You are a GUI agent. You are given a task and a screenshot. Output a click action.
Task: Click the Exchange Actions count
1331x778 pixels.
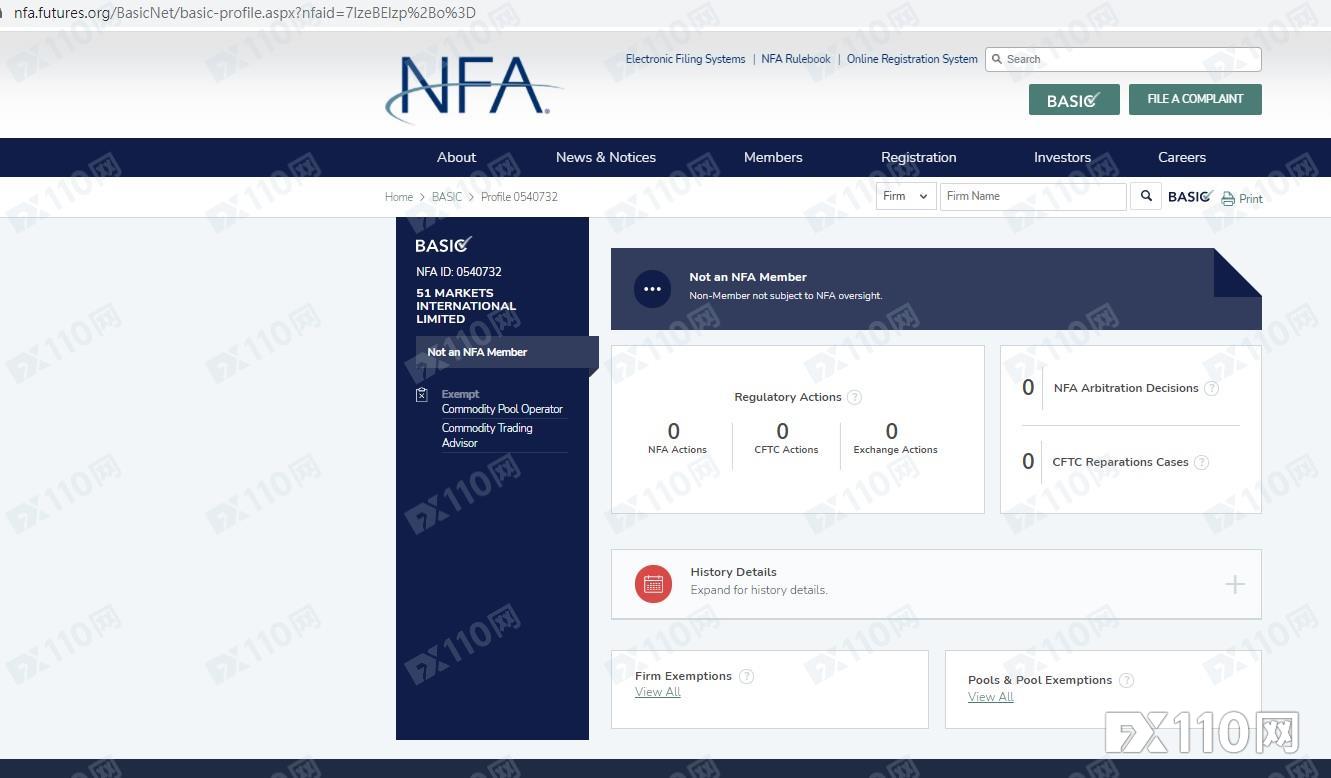coord(891,431)
